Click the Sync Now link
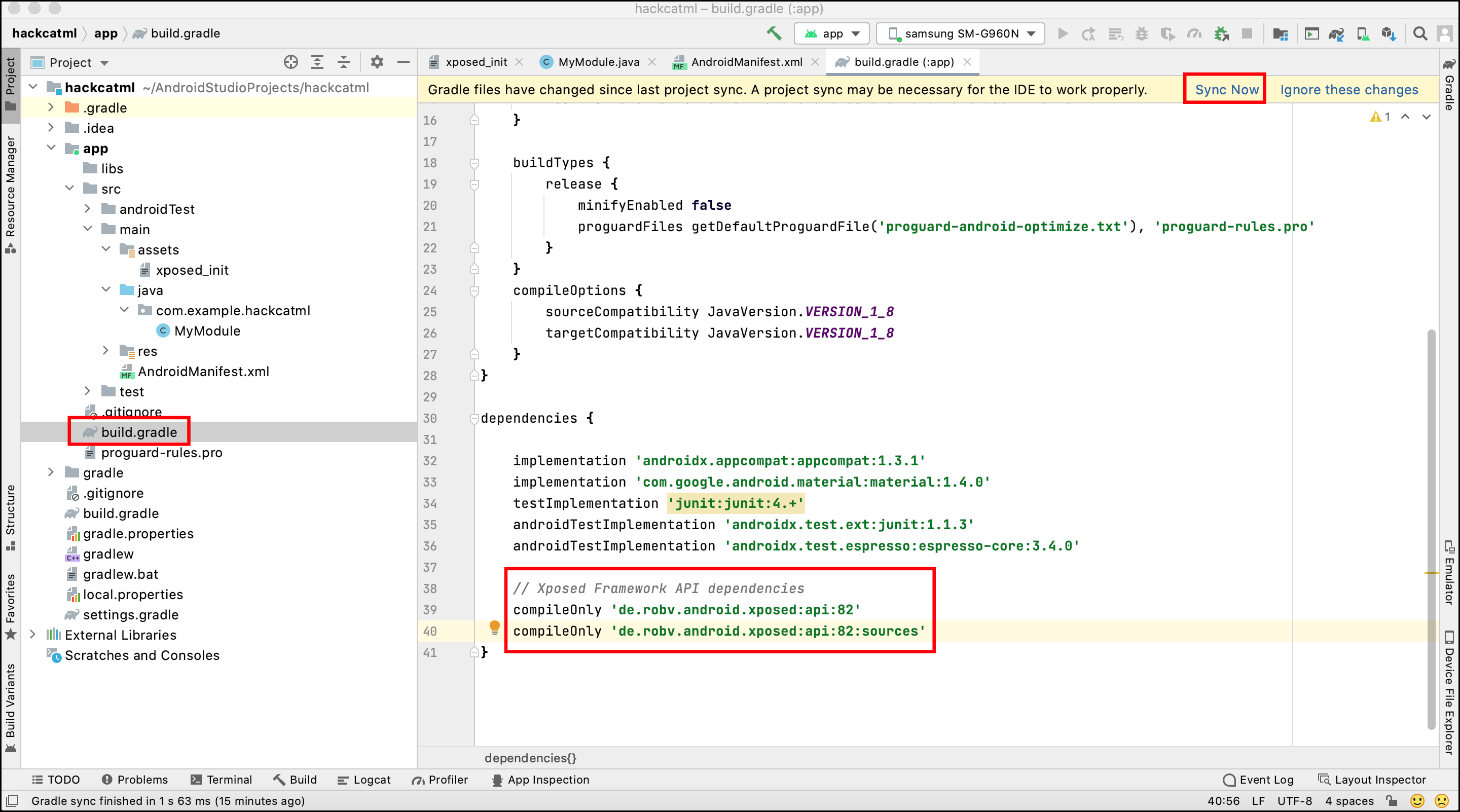1460x812 pixels. pyautogui.click(x=1226, y=90)
